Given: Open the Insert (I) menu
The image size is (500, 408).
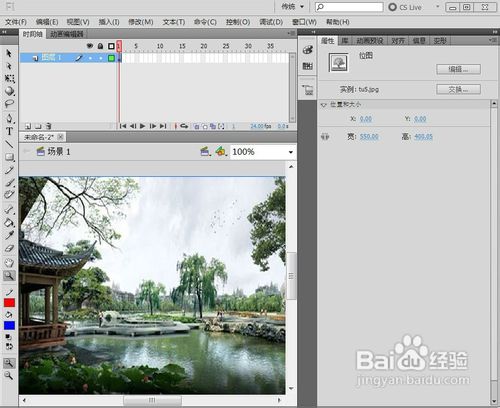Looking at the screenshot, I should (x=109, y=22).
